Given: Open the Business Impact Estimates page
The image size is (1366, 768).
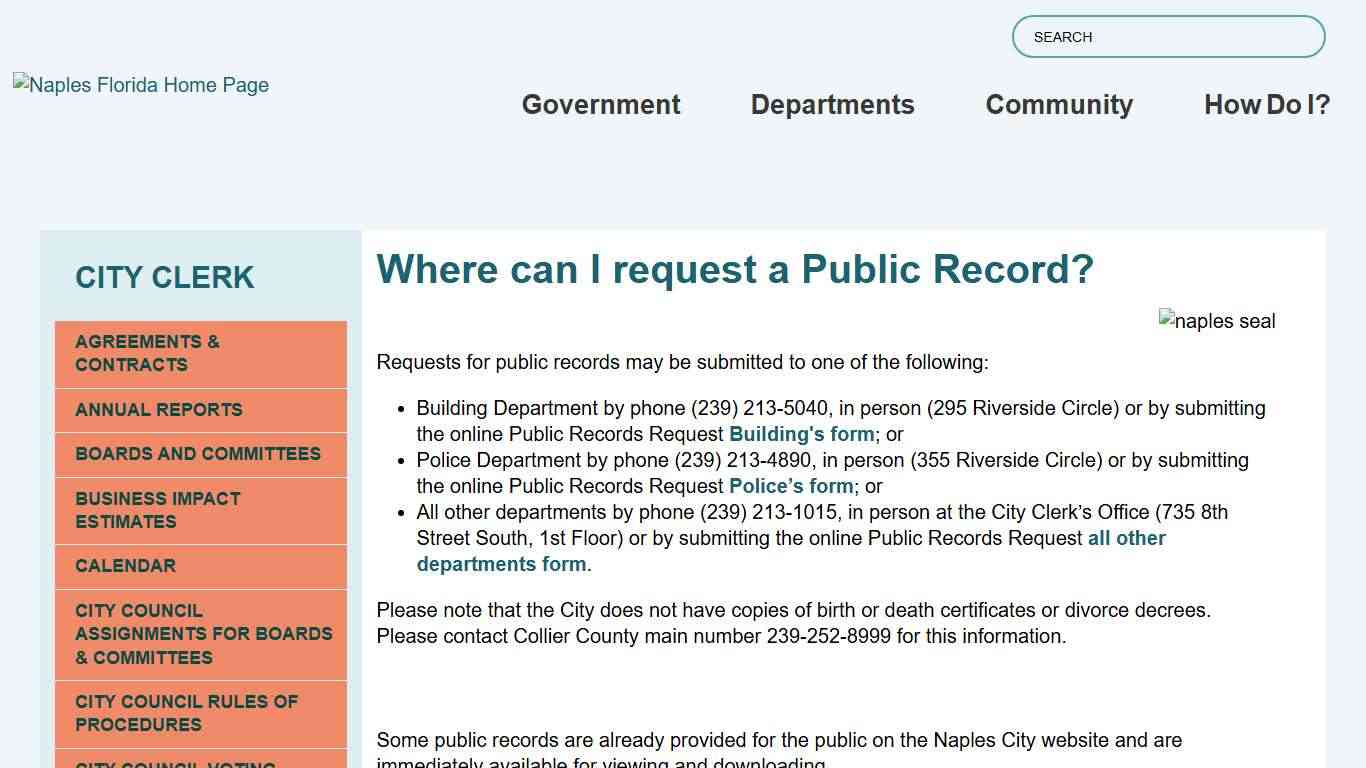Looking at the screenshot, I should [x=200, y=510].
